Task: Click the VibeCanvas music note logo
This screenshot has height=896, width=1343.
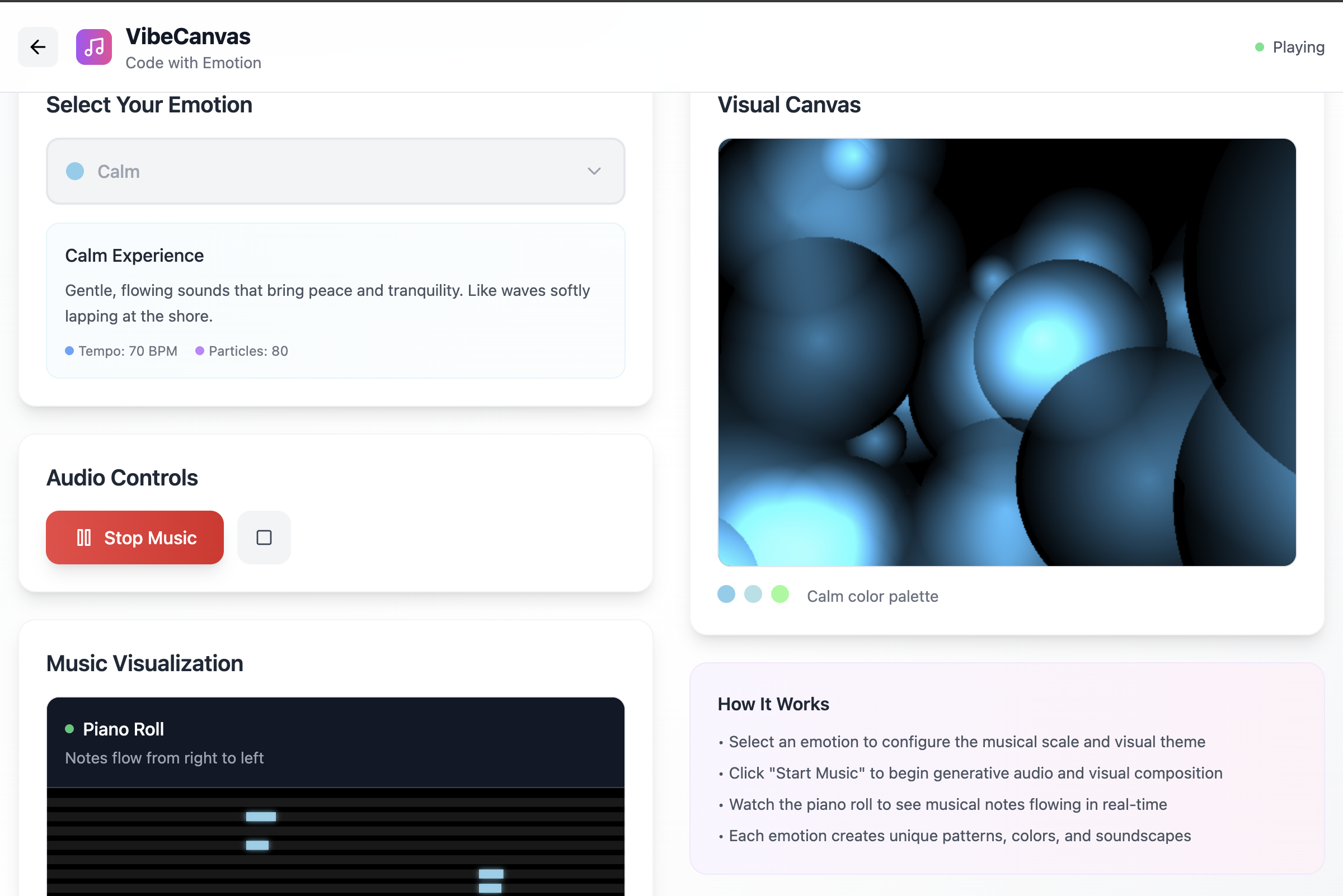Action: click(94, 47)
